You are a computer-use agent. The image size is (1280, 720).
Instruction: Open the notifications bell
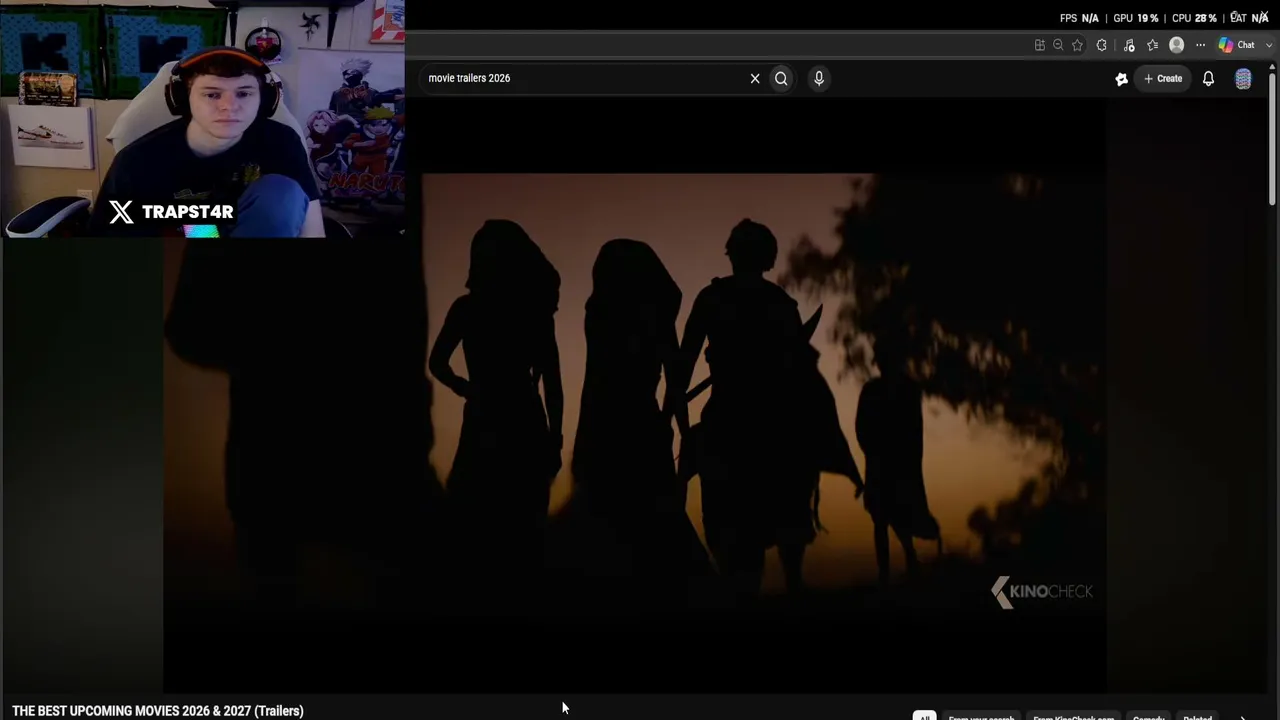[x=1208, y=78]
